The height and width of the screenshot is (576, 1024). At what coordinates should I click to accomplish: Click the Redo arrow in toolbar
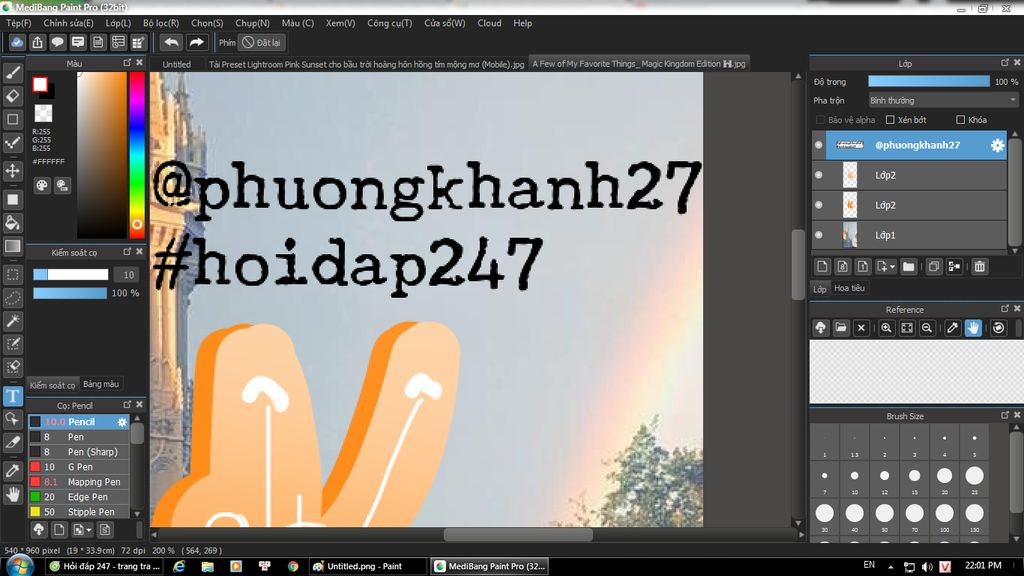(x=196, y=42)
